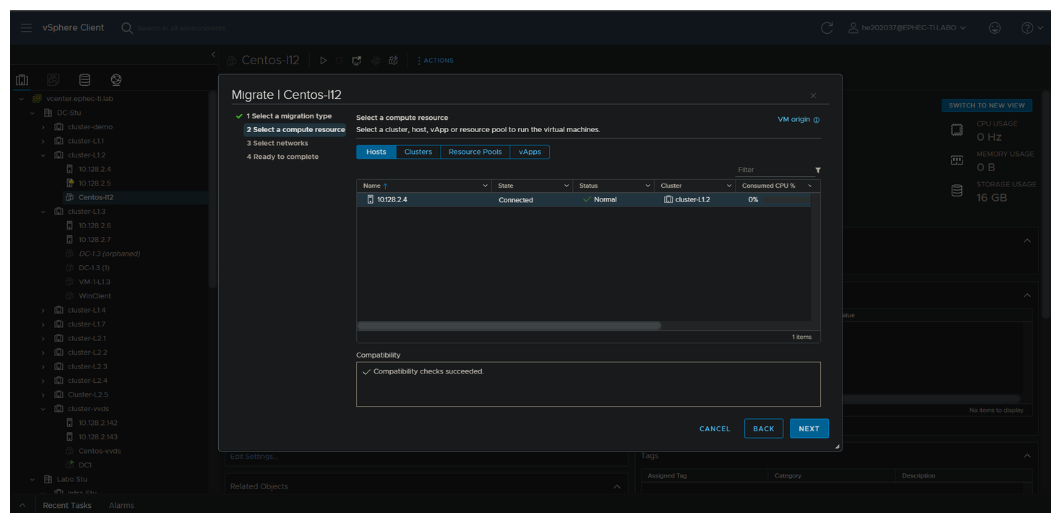Expand the cluster-L1.4 node
Image resolution: width=1060 pixels, height=523 pixels.
pyautogui.click(x=43, y=310)
